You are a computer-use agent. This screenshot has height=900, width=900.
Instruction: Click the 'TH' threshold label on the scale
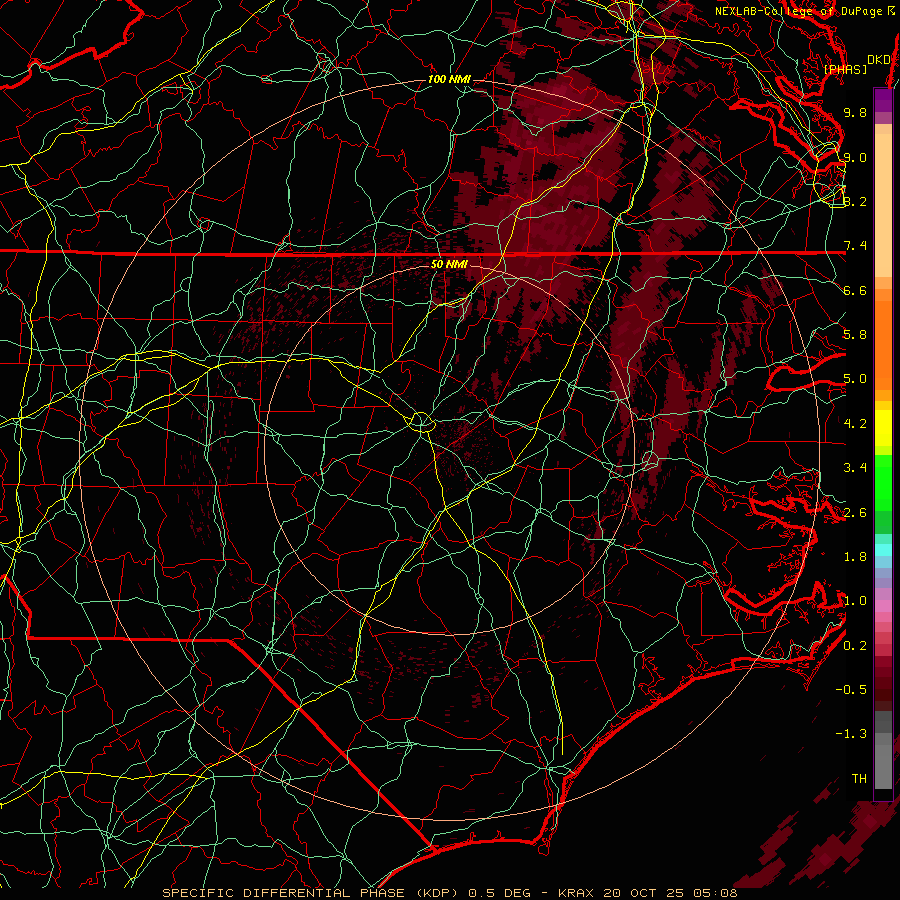pyautogui.click(x=859, y=779)
